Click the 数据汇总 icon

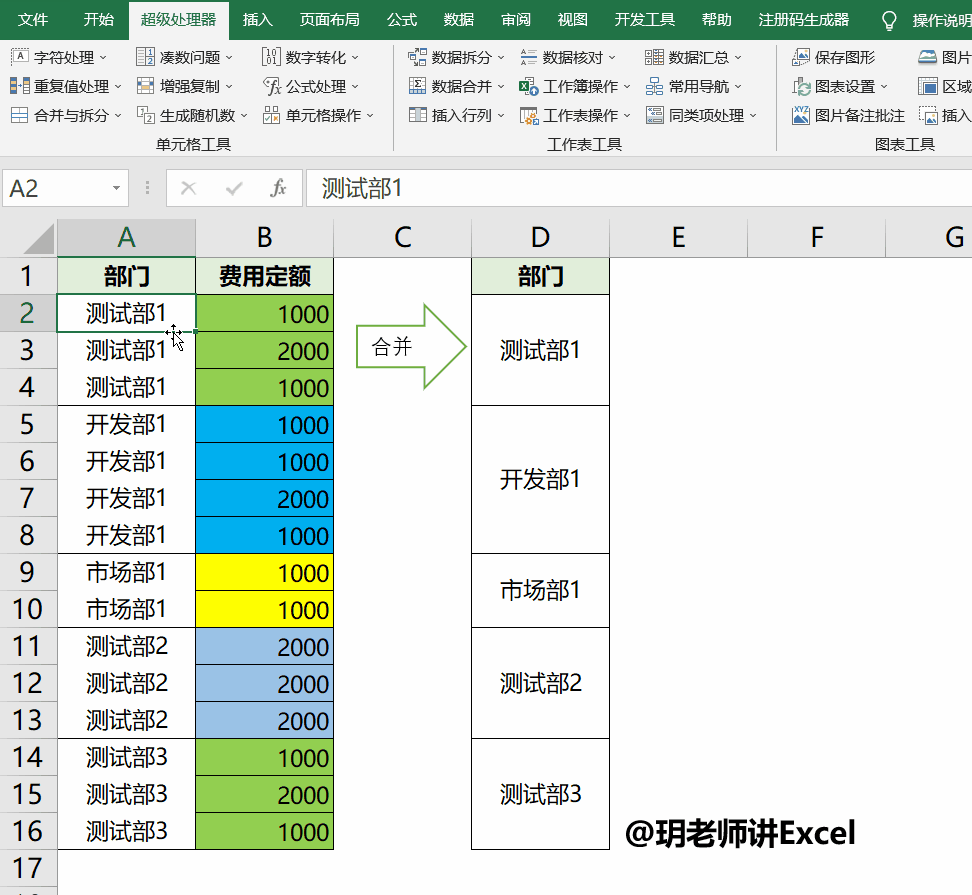click(x=654, y=57)
